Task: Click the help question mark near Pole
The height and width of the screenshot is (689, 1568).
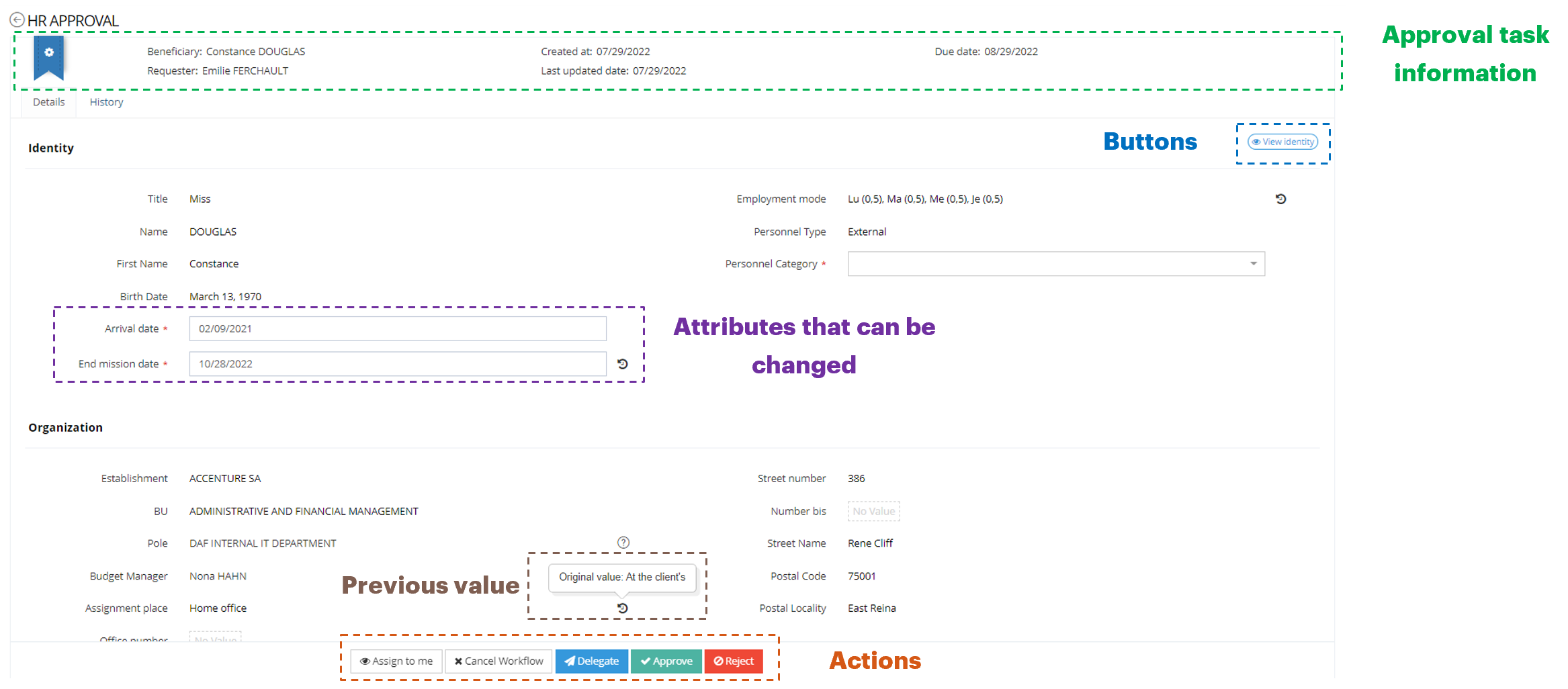Action: [623, 543]
